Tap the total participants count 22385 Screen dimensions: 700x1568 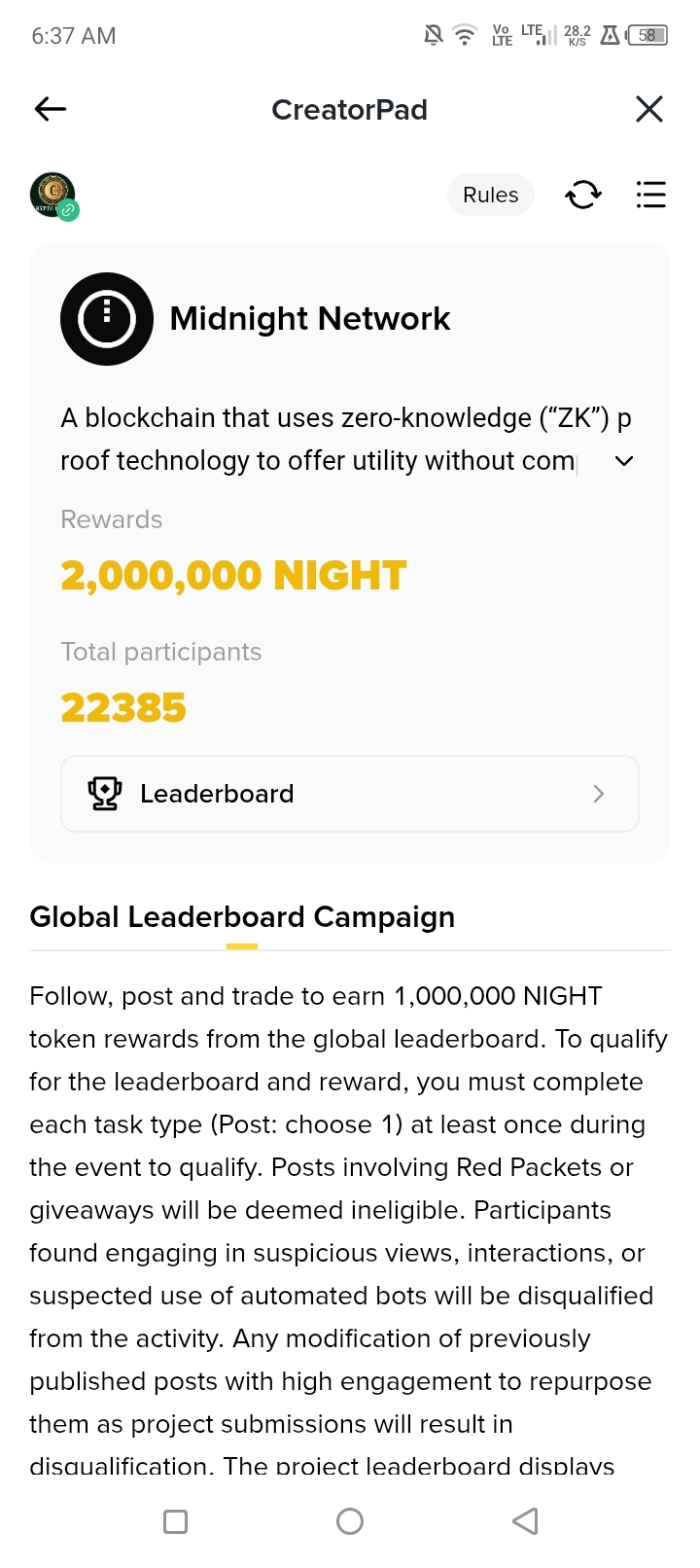click(x=123, y=708)
